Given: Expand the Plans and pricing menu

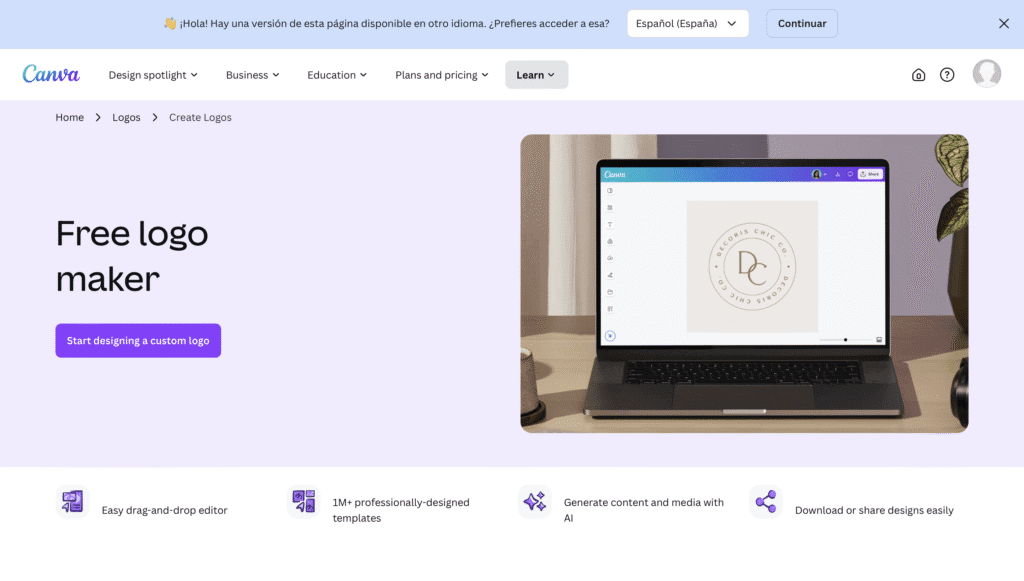Looking at the screenshot, I should 442,75.
